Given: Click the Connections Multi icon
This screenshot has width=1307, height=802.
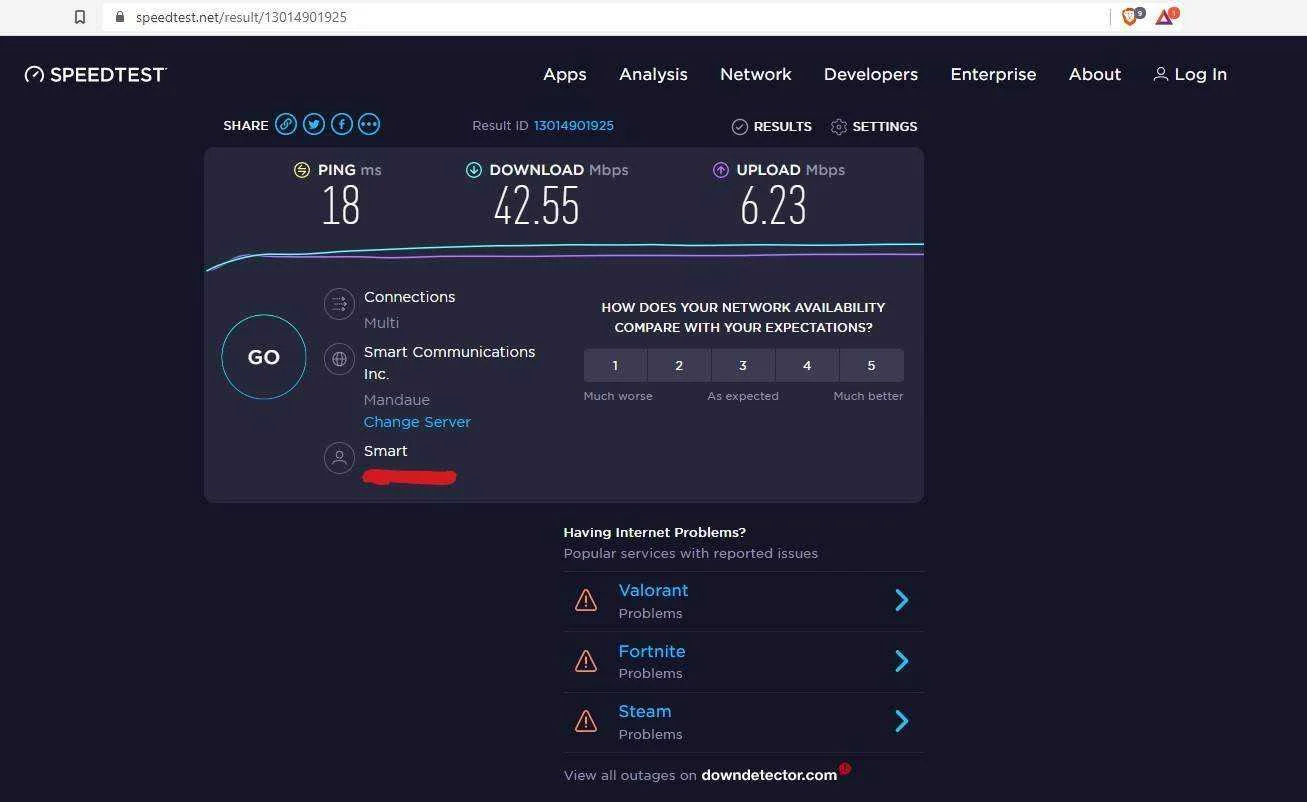Looking at the screenshot, I should tap(340, 304).
